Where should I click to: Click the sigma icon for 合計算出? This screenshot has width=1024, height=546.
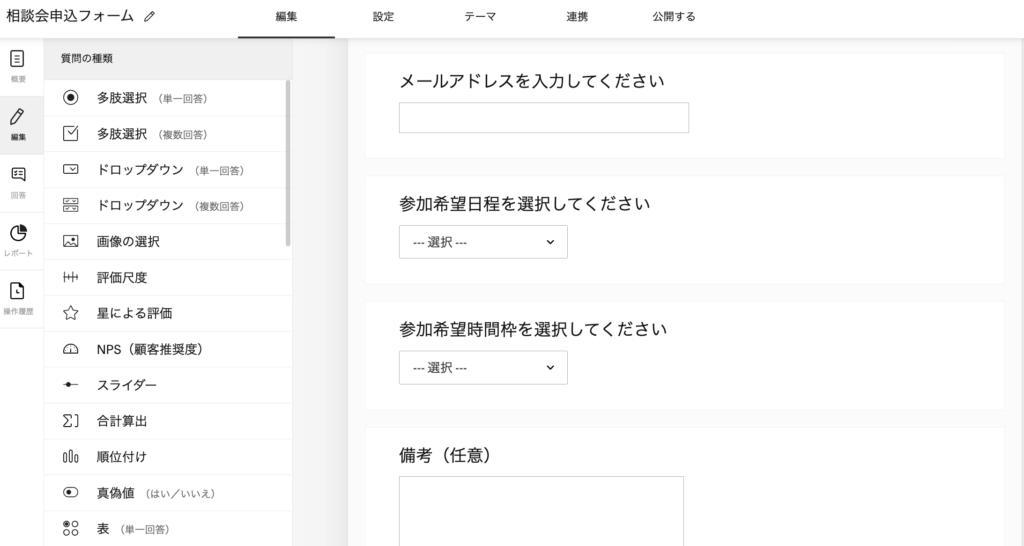point(71,421)
